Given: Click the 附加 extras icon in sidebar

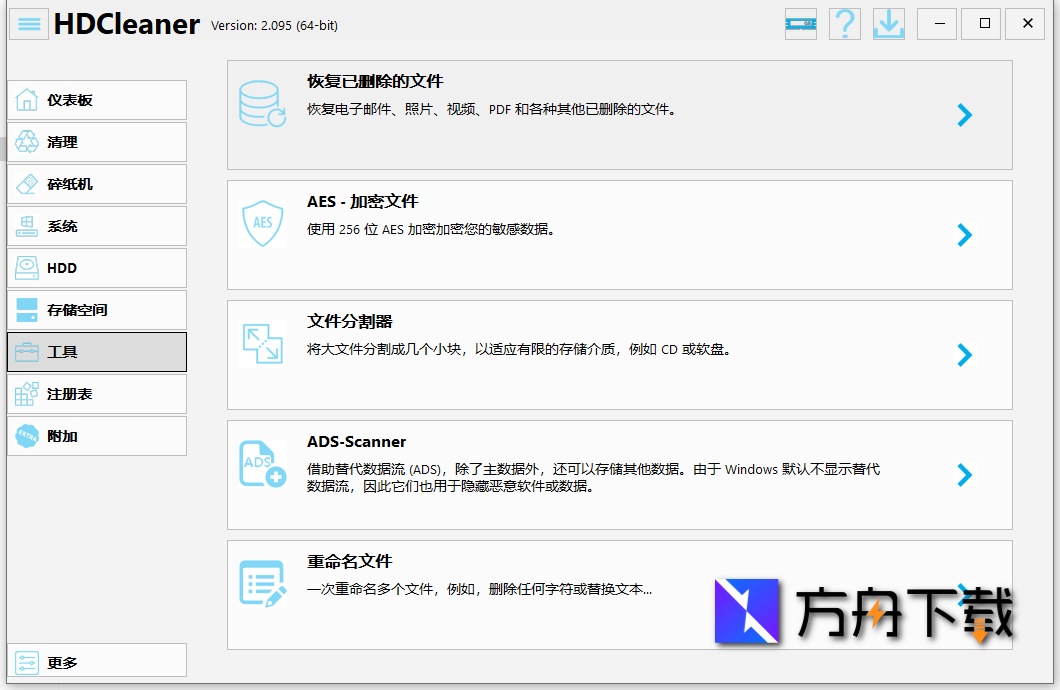Looking at the screenshot, I should [29, 436].
